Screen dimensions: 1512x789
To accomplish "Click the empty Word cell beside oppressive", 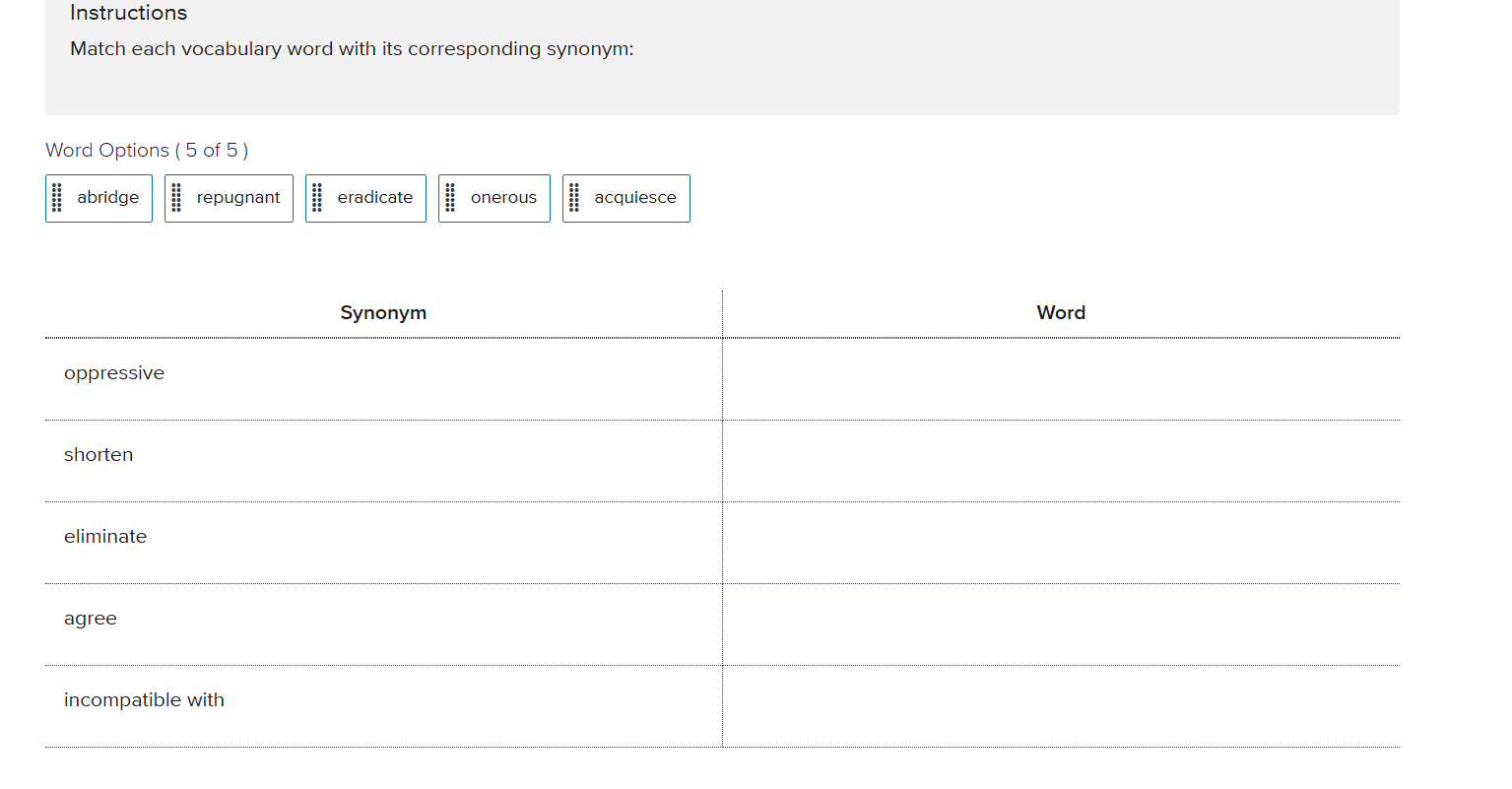I will pyautogui.click(x=1061, y=379).
